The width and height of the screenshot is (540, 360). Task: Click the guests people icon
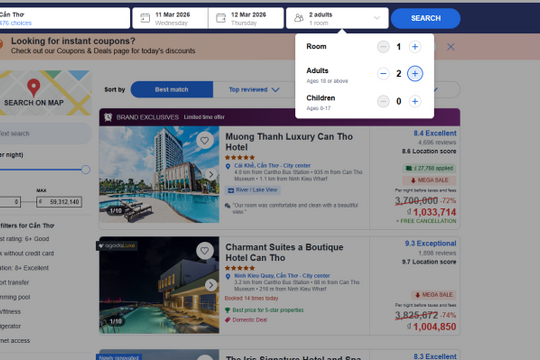click(x=299, y=18)
